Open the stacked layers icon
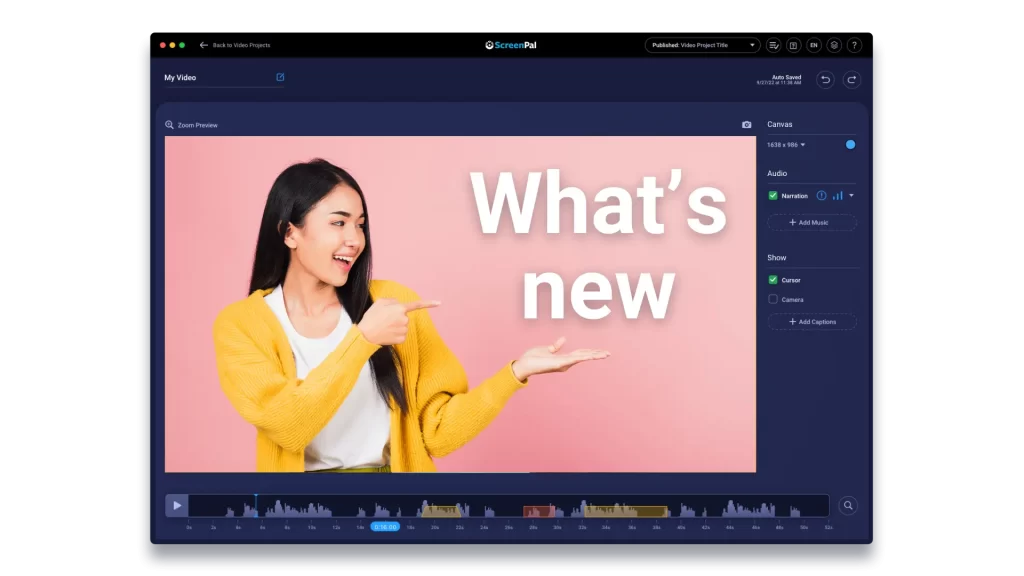This screenshot has width=1024, height=576. click(834, 45)
